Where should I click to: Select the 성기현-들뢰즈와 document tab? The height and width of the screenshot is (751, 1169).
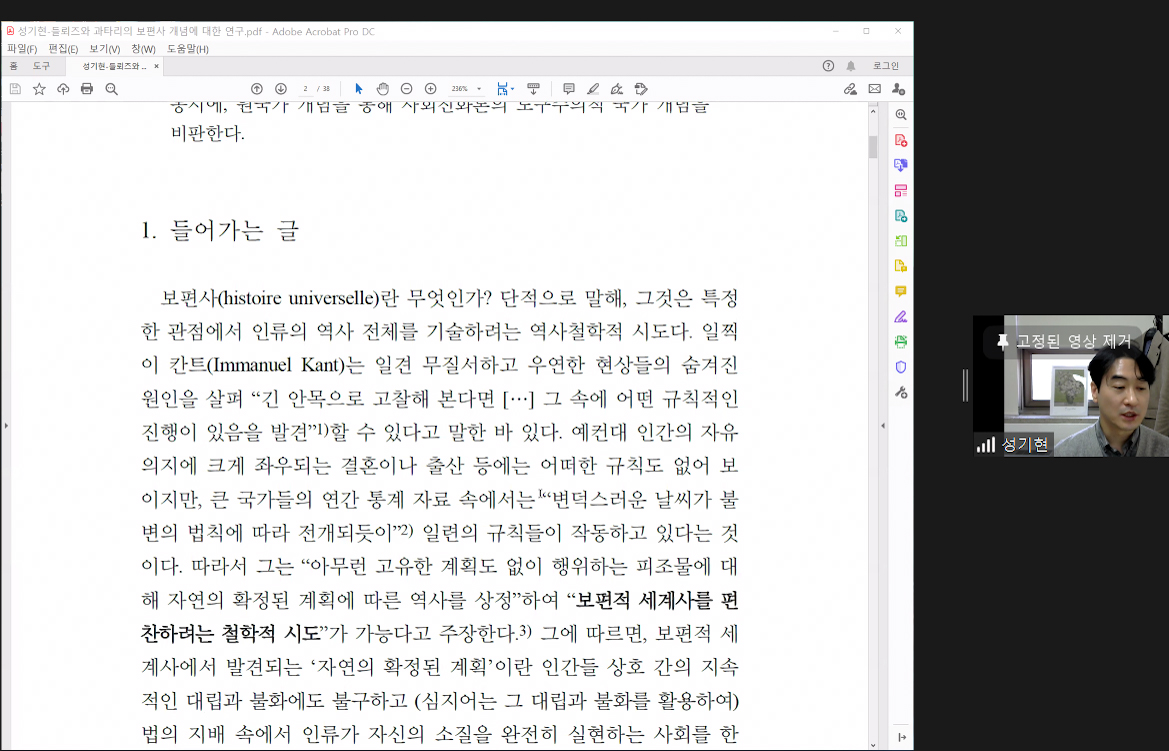[x=113, y=66]
